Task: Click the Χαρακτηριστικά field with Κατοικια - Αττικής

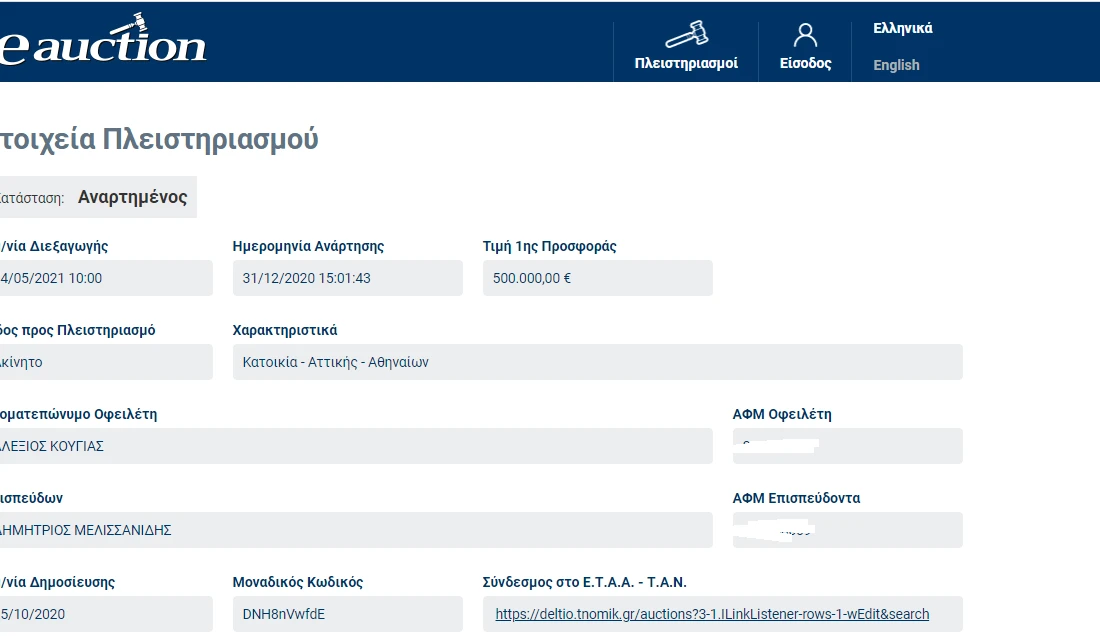Action: click(597, 362)
